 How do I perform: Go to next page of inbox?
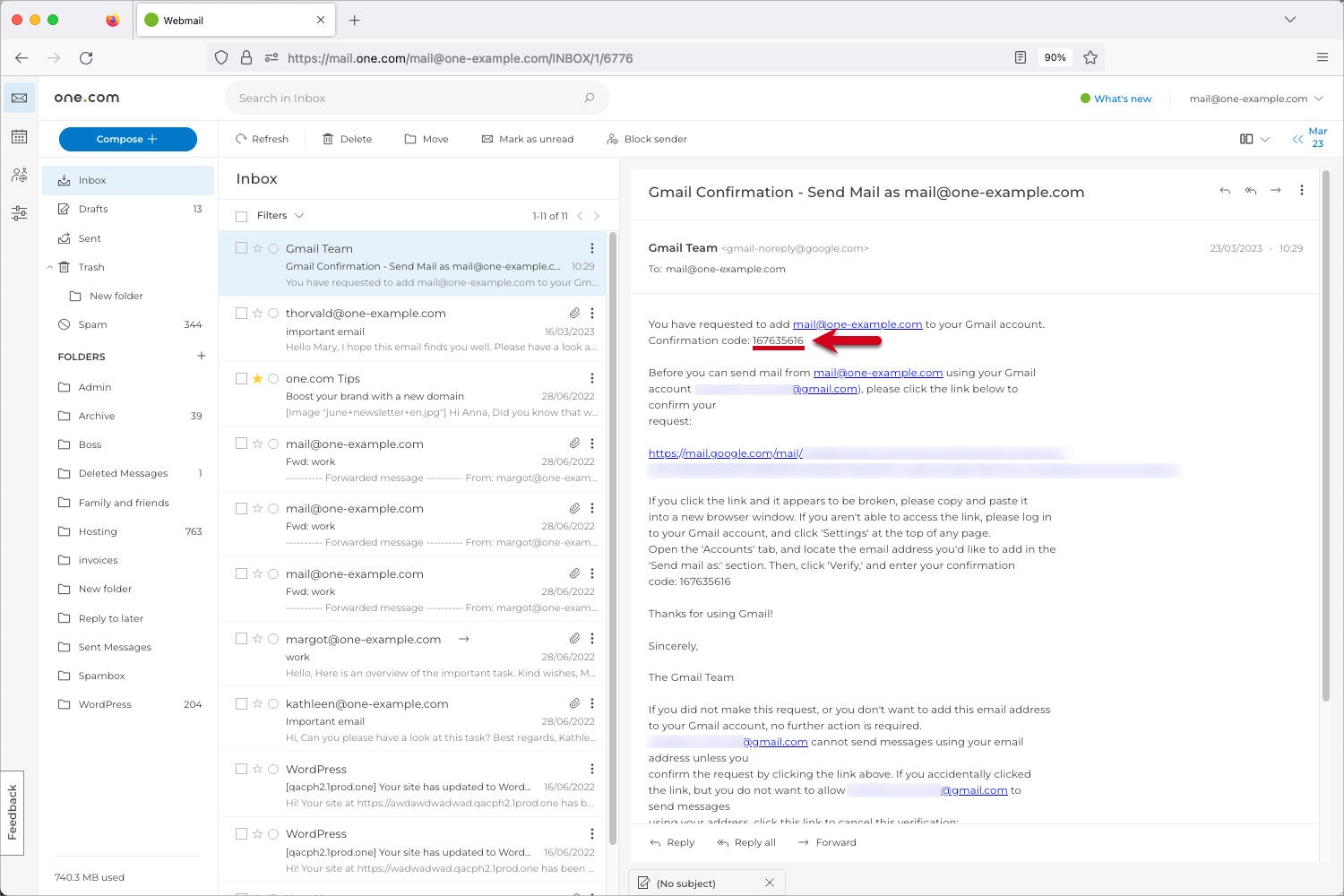(597, 216)
